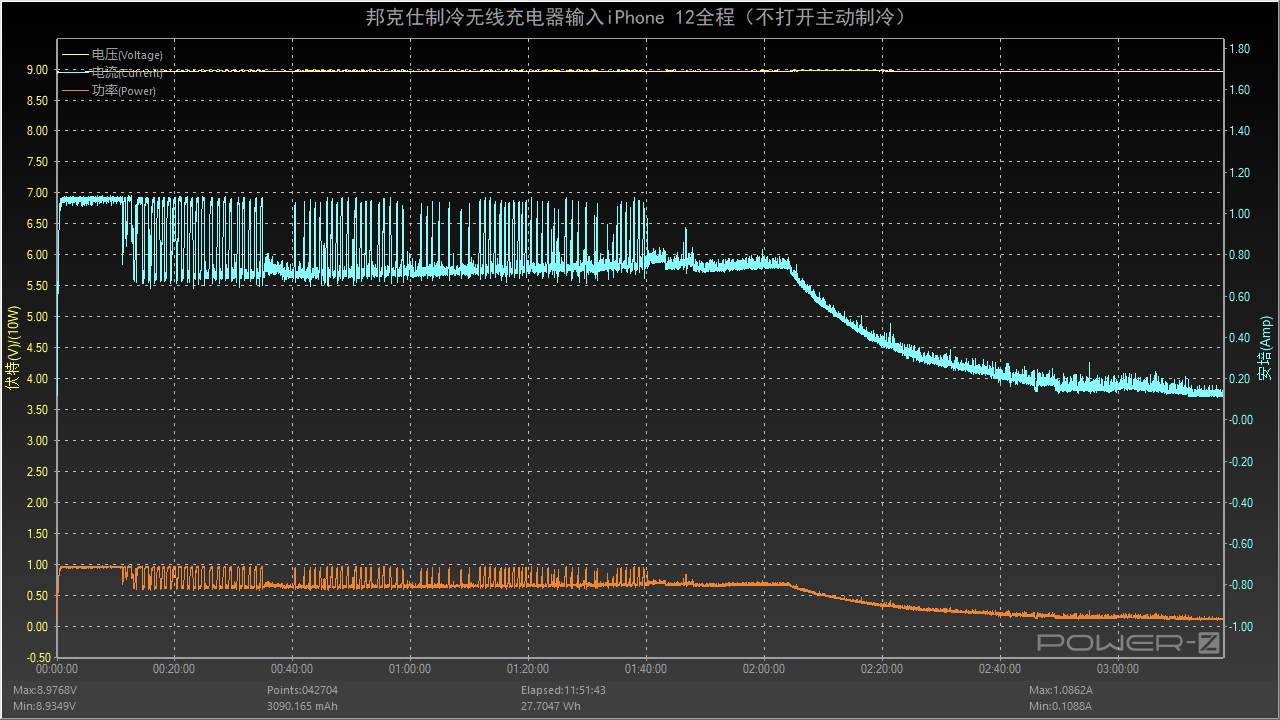Image resolution: width=1280 pixels, height=720 pixels.
Task: Select the 03:00:00 mark on time axis
Action: pos(1118,669)
